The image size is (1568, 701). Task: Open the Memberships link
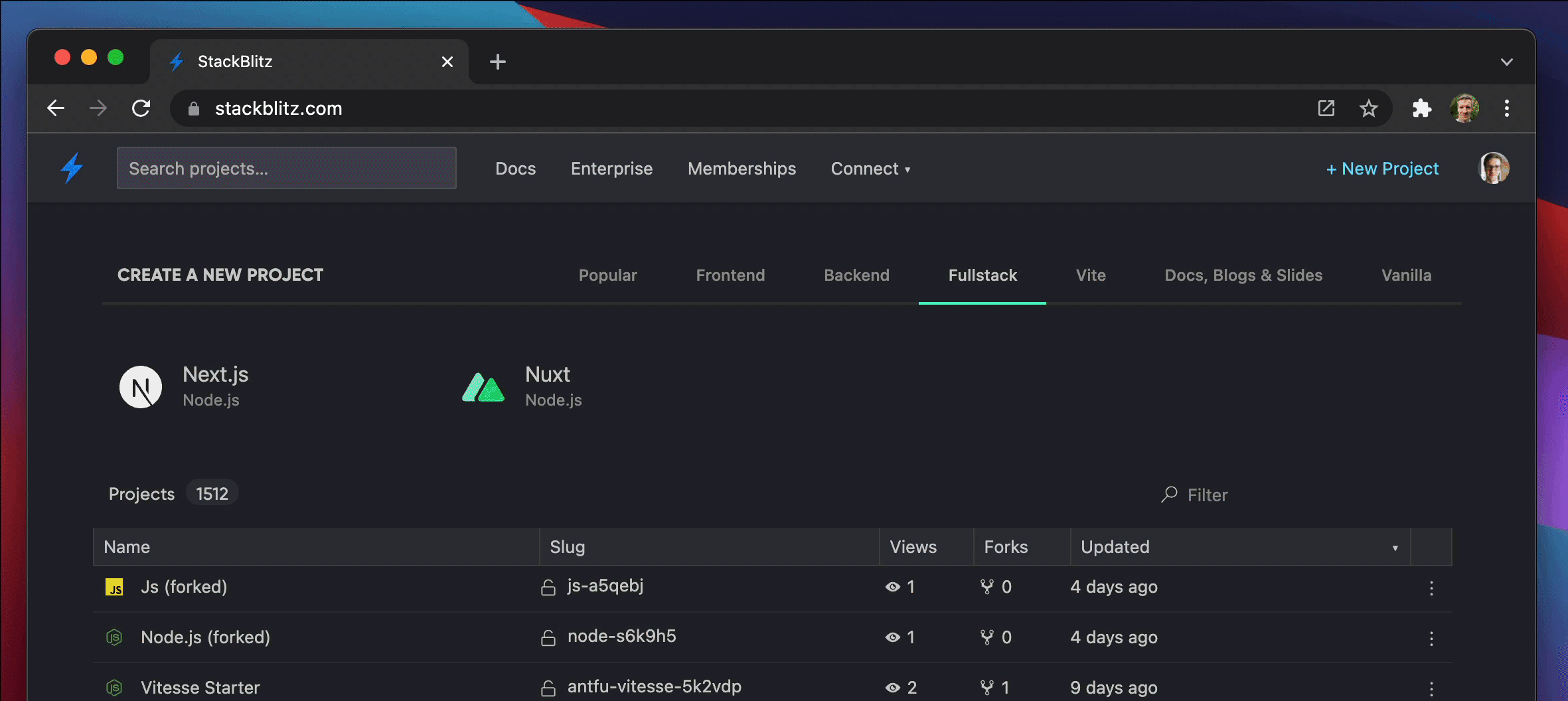[742, 169]
